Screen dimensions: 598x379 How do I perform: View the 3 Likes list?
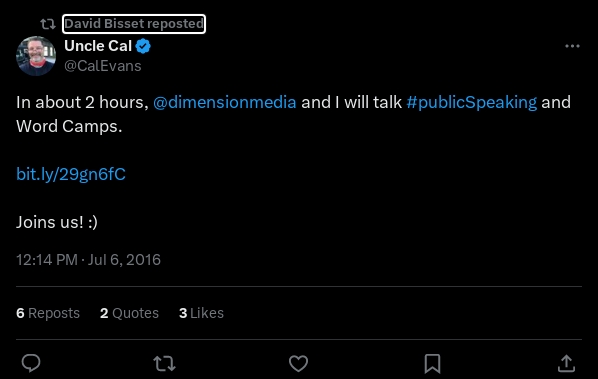tap(201, 313)
